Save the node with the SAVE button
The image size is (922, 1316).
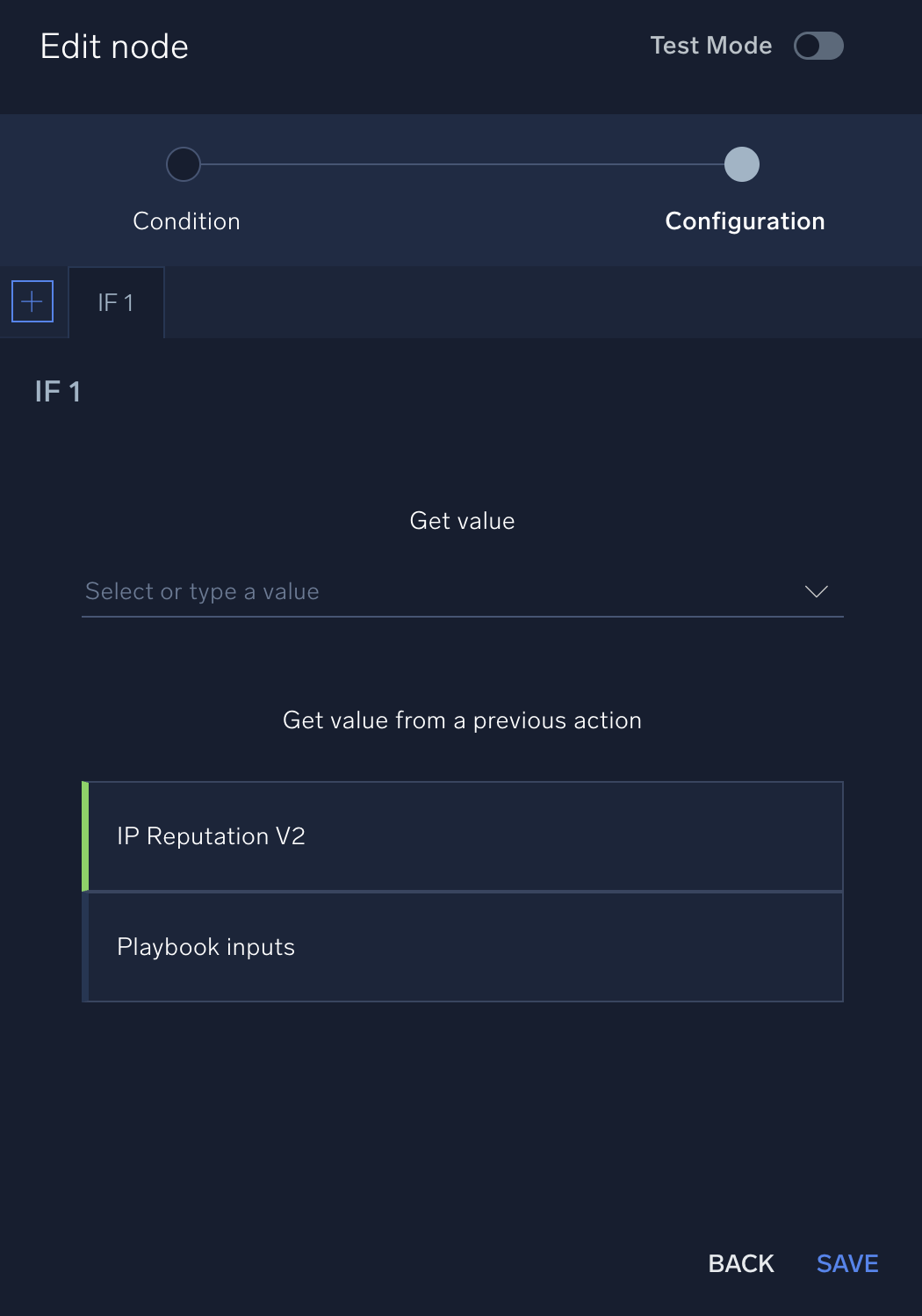pos(846,1263)
